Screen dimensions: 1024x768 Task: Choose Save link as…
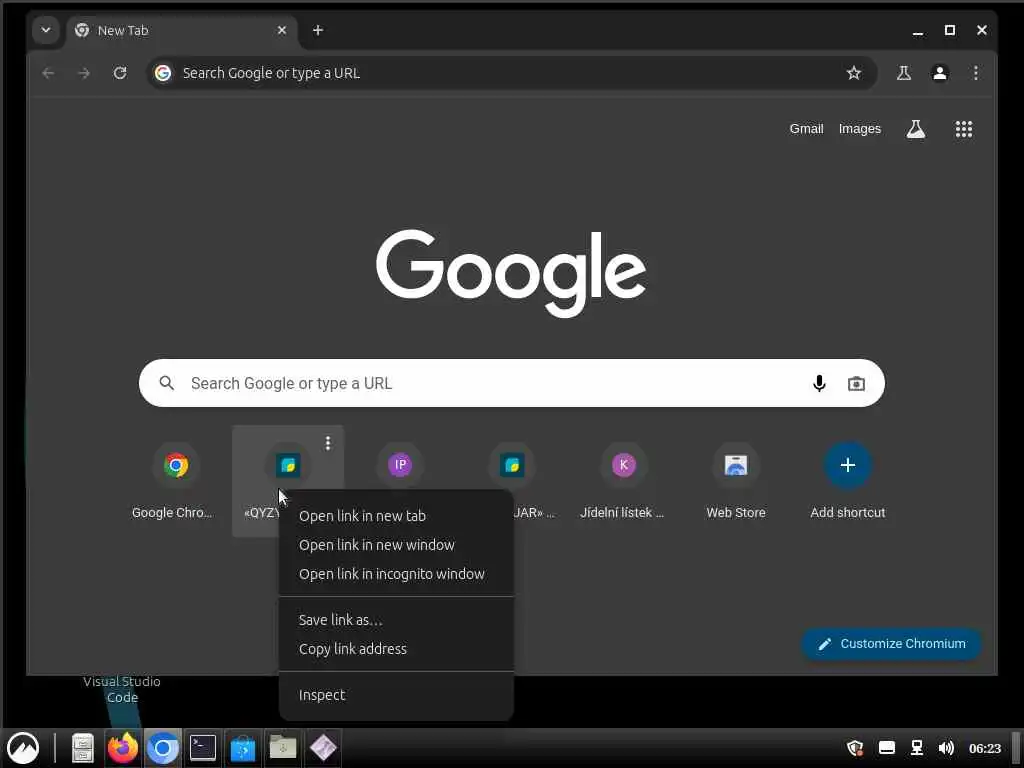(x=396, y=620)
